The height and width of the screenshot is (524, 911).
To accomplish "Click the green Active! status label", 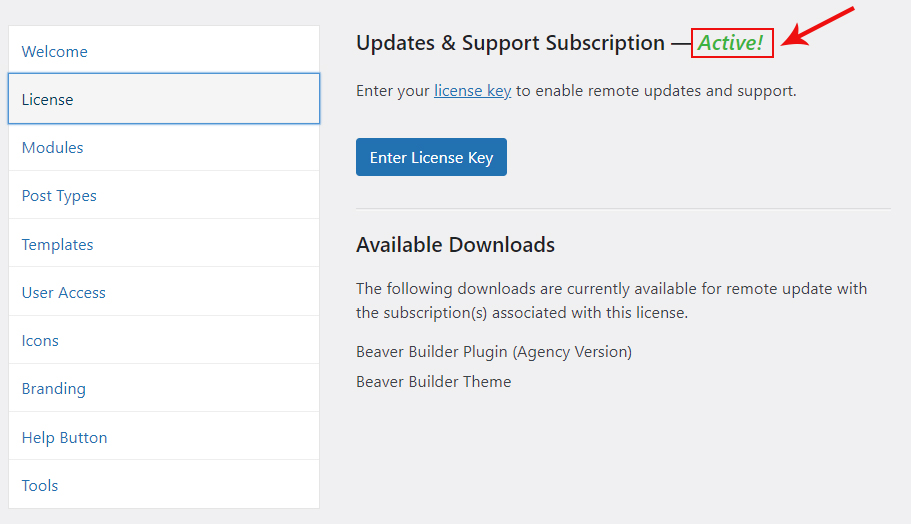I will click(731, 43).
